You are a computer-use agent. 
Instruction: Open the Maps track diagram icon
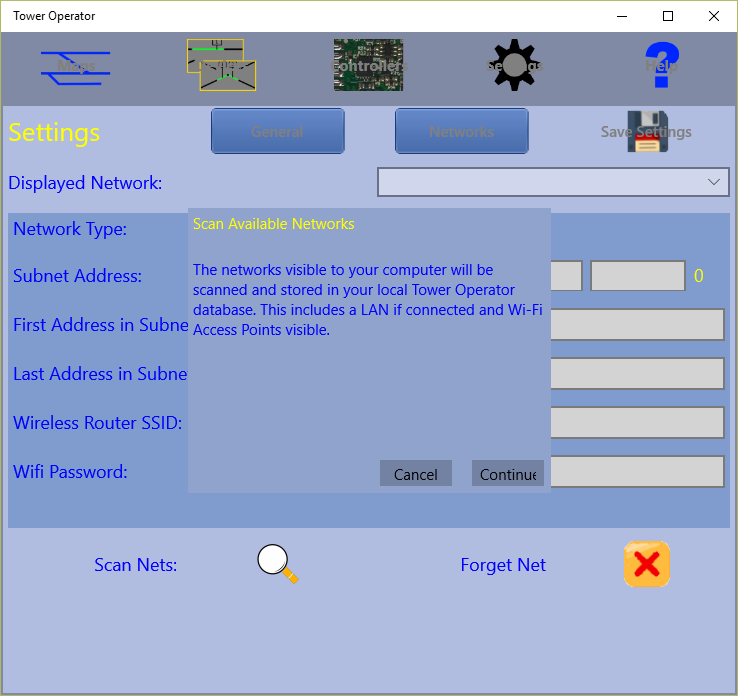coord(76,66)
